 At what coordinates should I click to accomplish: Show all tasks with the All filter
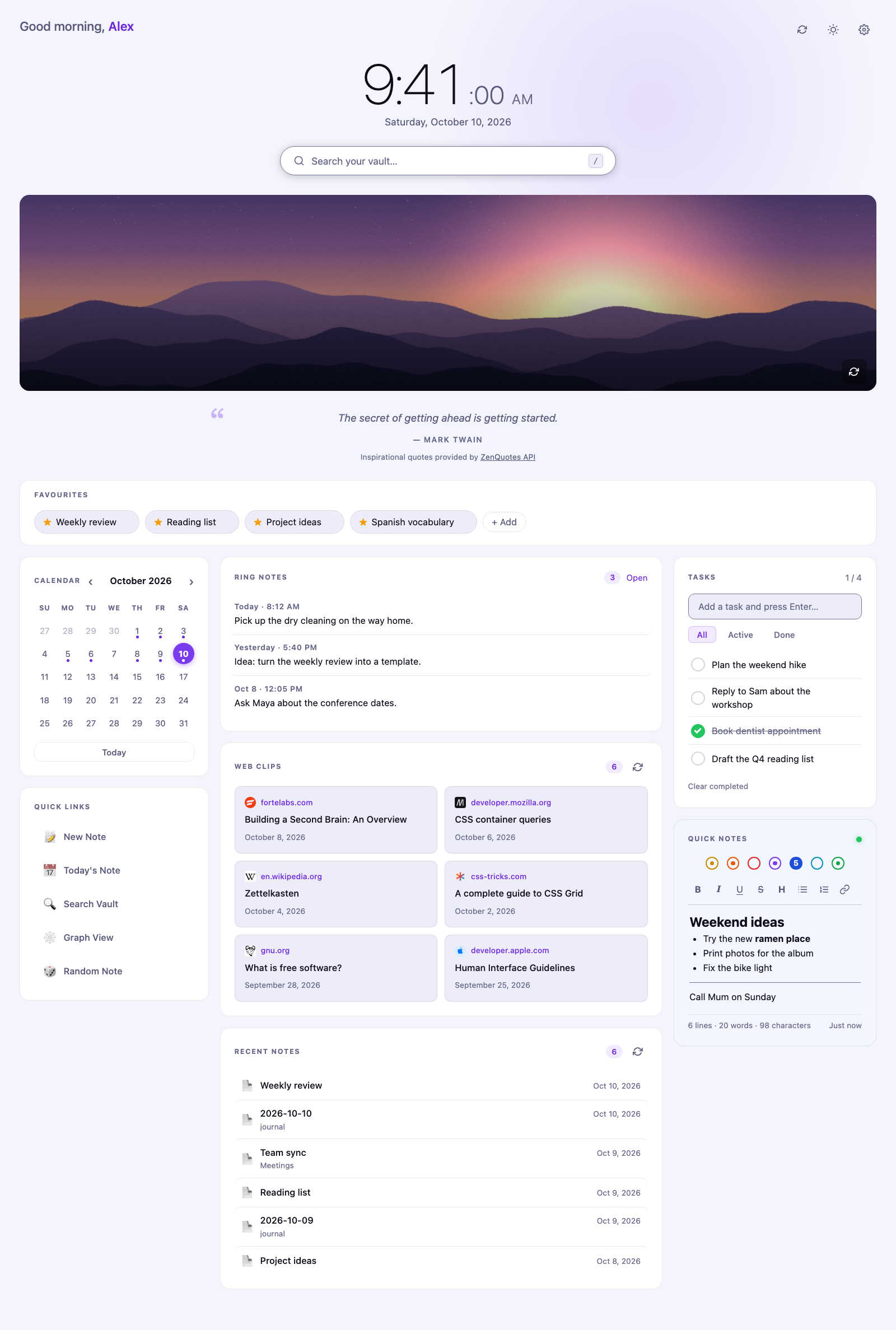pos(702,634)
